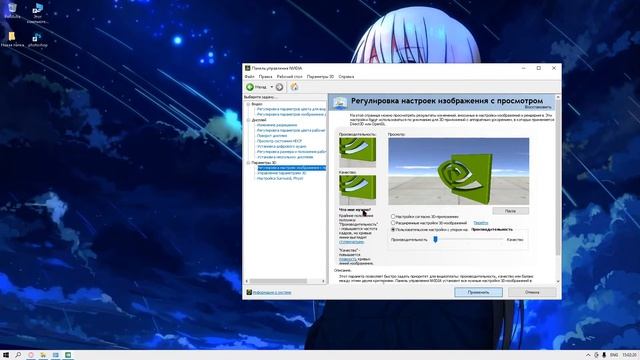
Task: Click the ENG language indicator in tray
Action: [614, 355]
